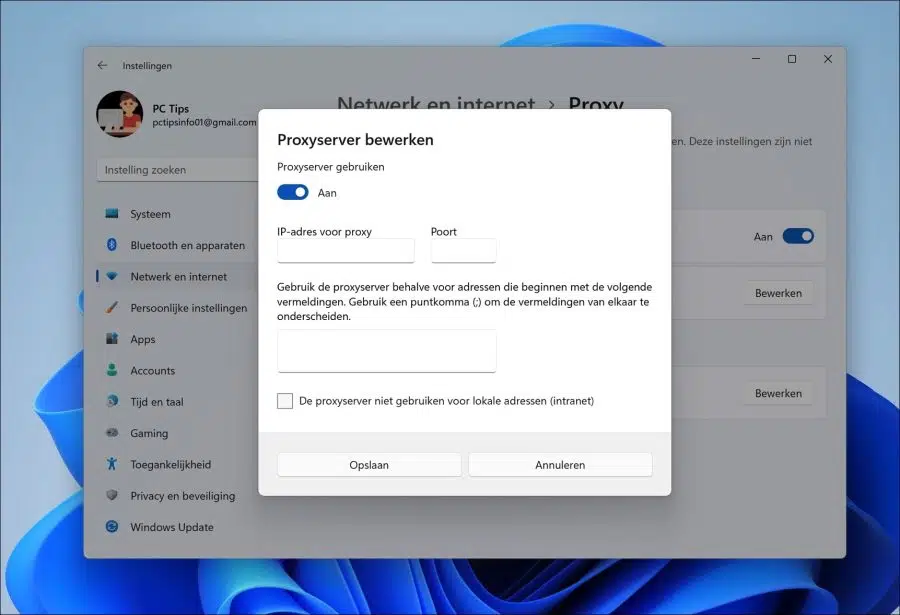Click the Accounts person icon
Viewport: 900px width, 615px height.
(x=112, y=370)
